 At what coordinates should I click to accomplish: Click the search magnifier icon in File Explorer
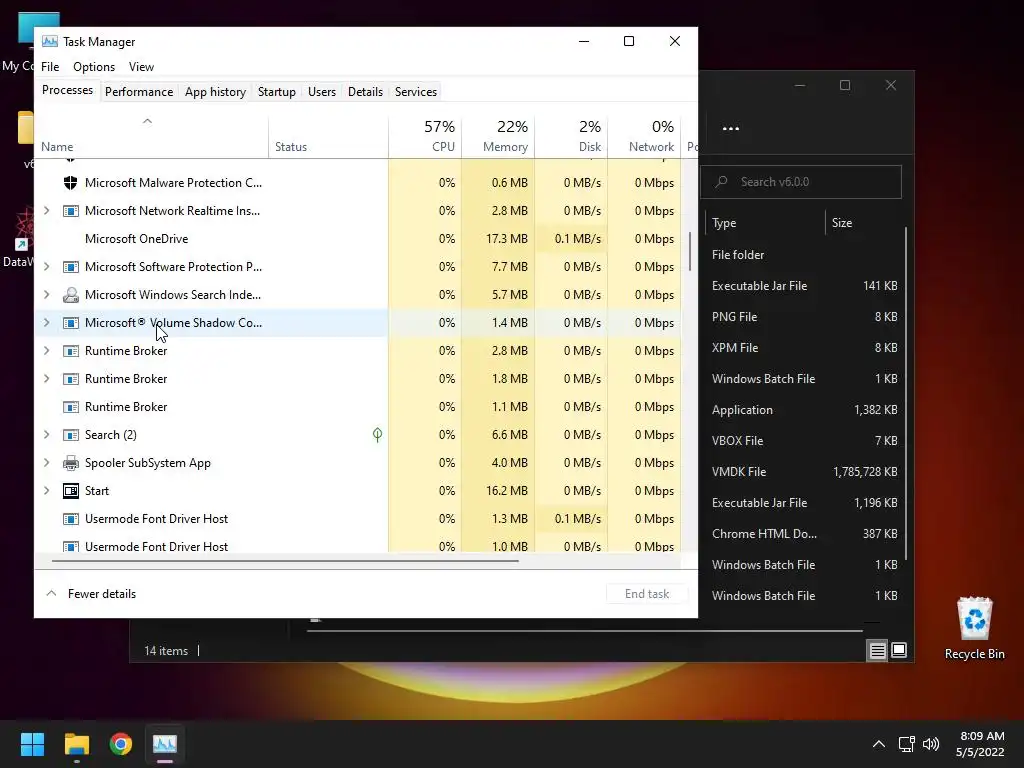(722, 182)
